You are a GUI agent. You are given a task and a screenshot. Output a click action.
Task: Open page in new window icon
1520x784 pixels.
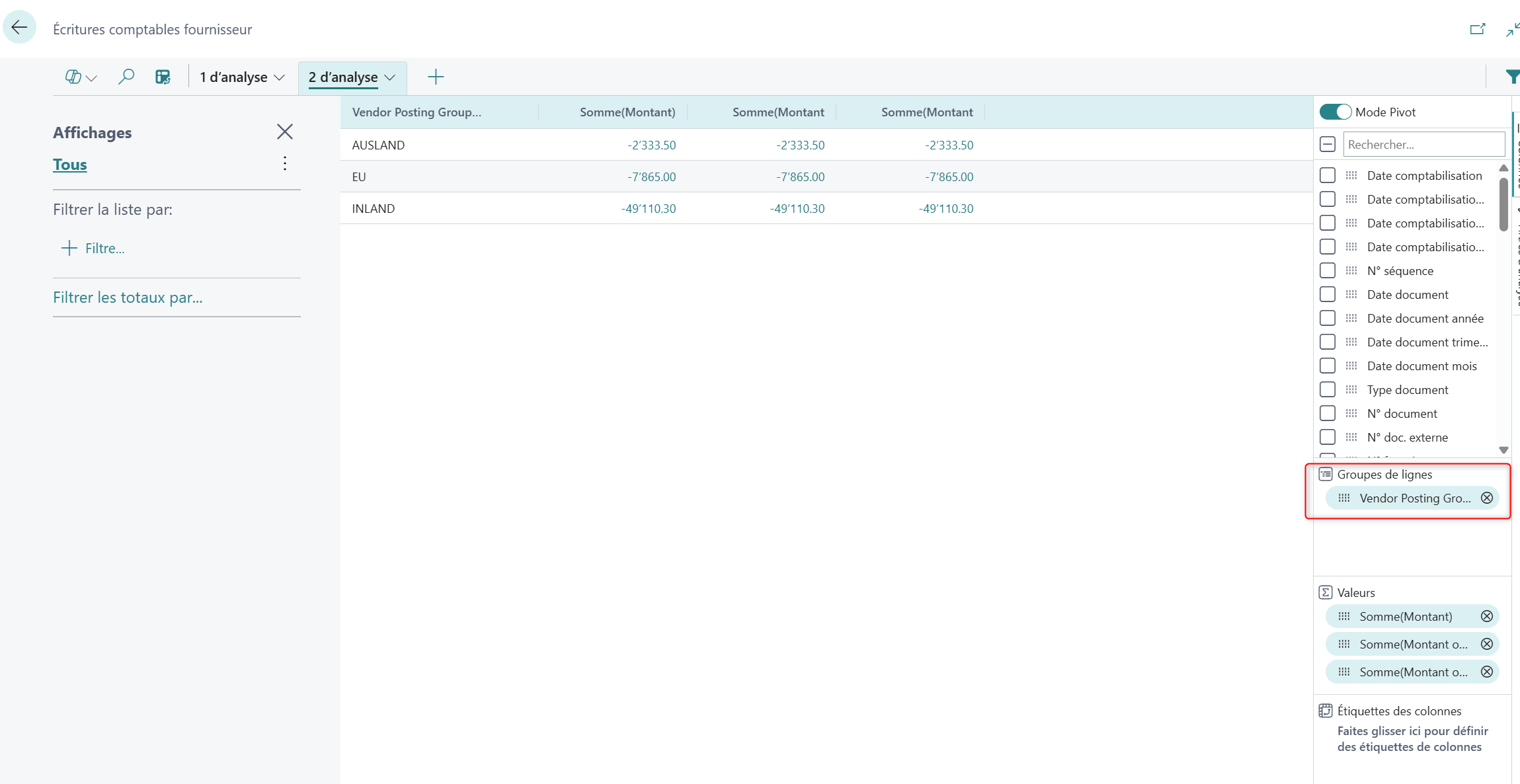click(1477, 29)
